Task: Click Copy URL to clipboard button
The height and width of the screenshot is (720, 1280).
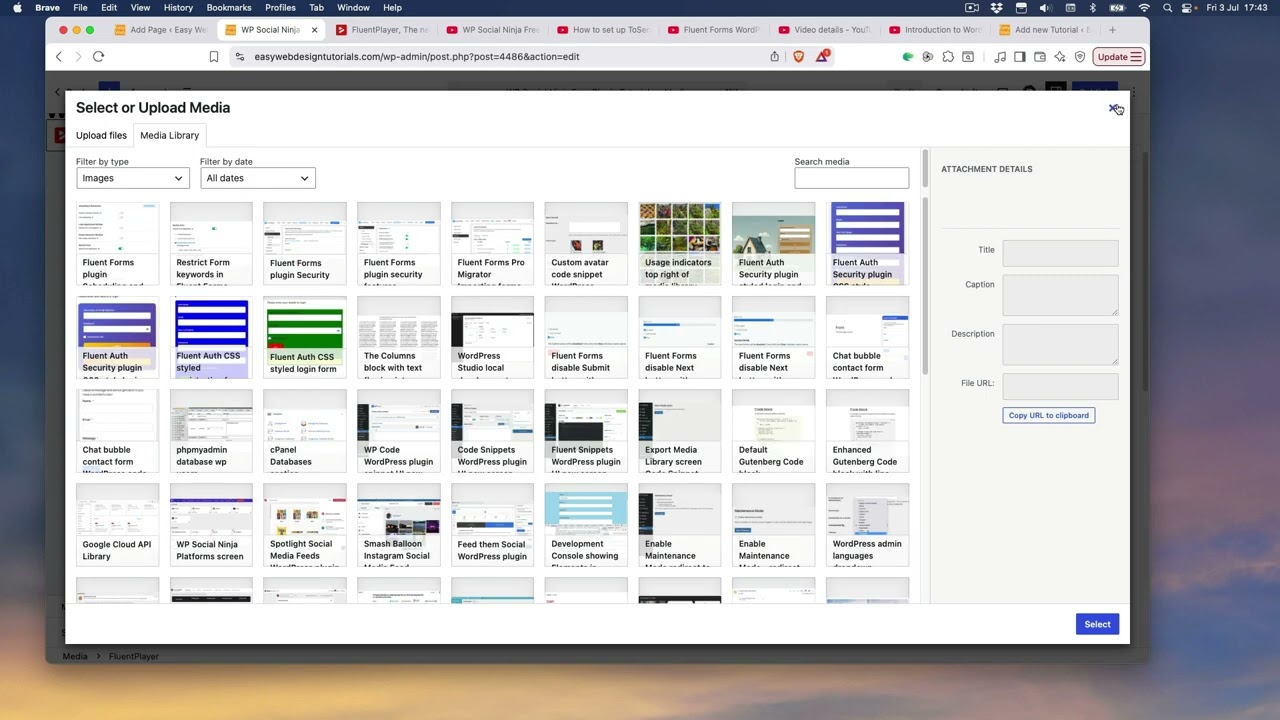Action: [1048, 415]
